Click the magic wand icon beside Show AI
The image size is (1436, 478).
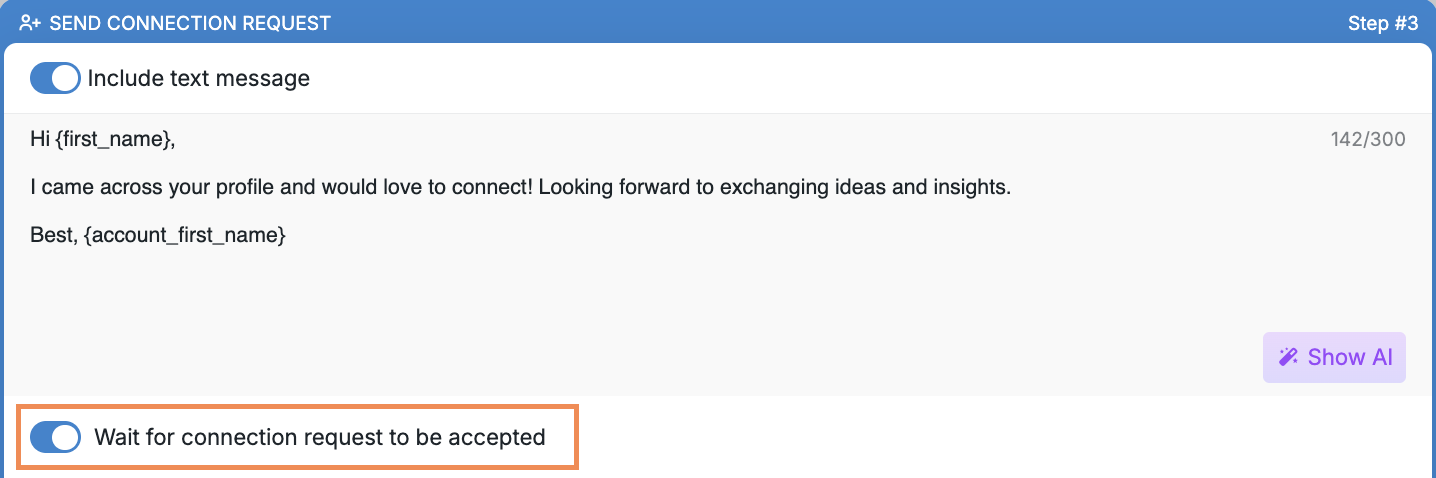(x=1289, y=357)
